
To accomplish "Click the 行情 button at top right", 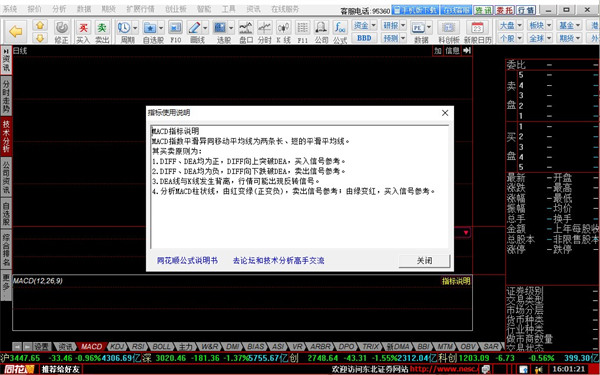I will (x=526, y=10).
